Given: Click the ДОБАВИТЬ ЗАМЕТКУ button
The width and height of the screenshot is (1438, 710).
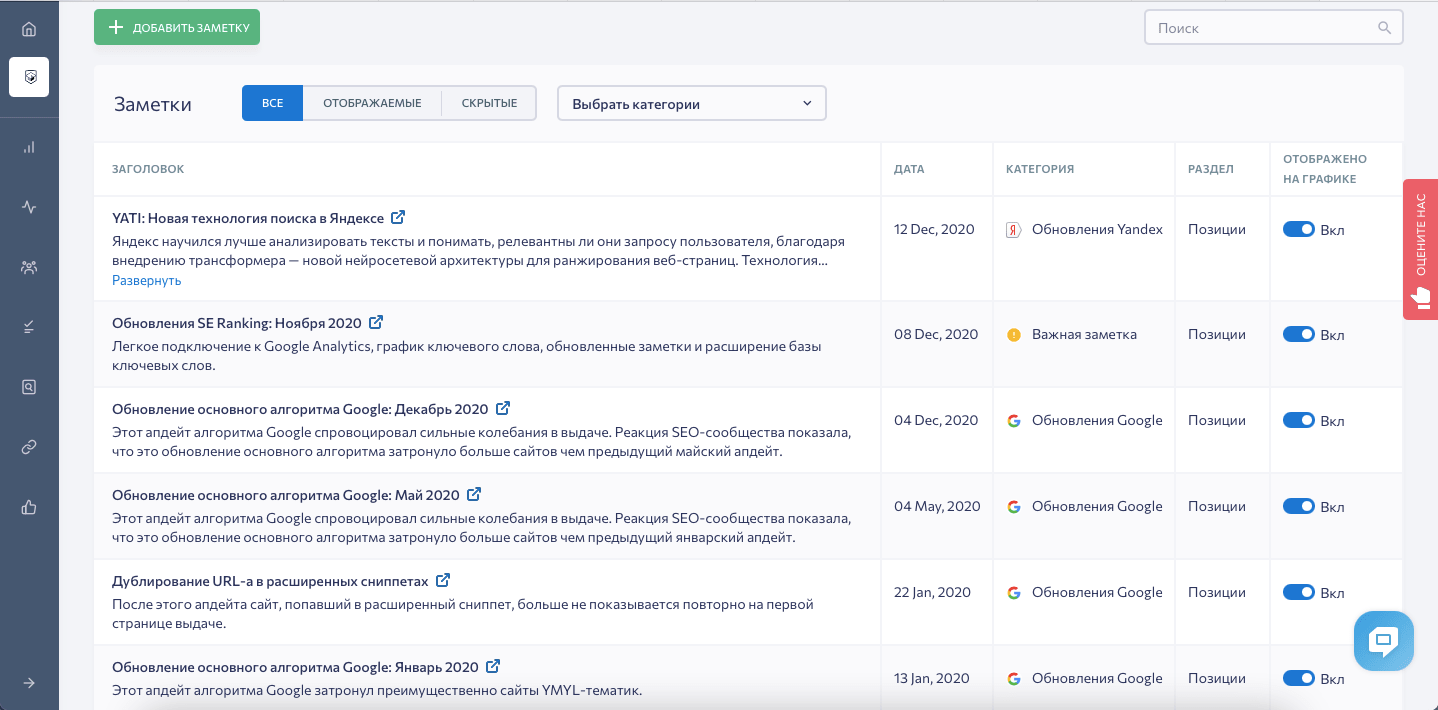Looking at the screenshot, I should (x=177, y=27).
